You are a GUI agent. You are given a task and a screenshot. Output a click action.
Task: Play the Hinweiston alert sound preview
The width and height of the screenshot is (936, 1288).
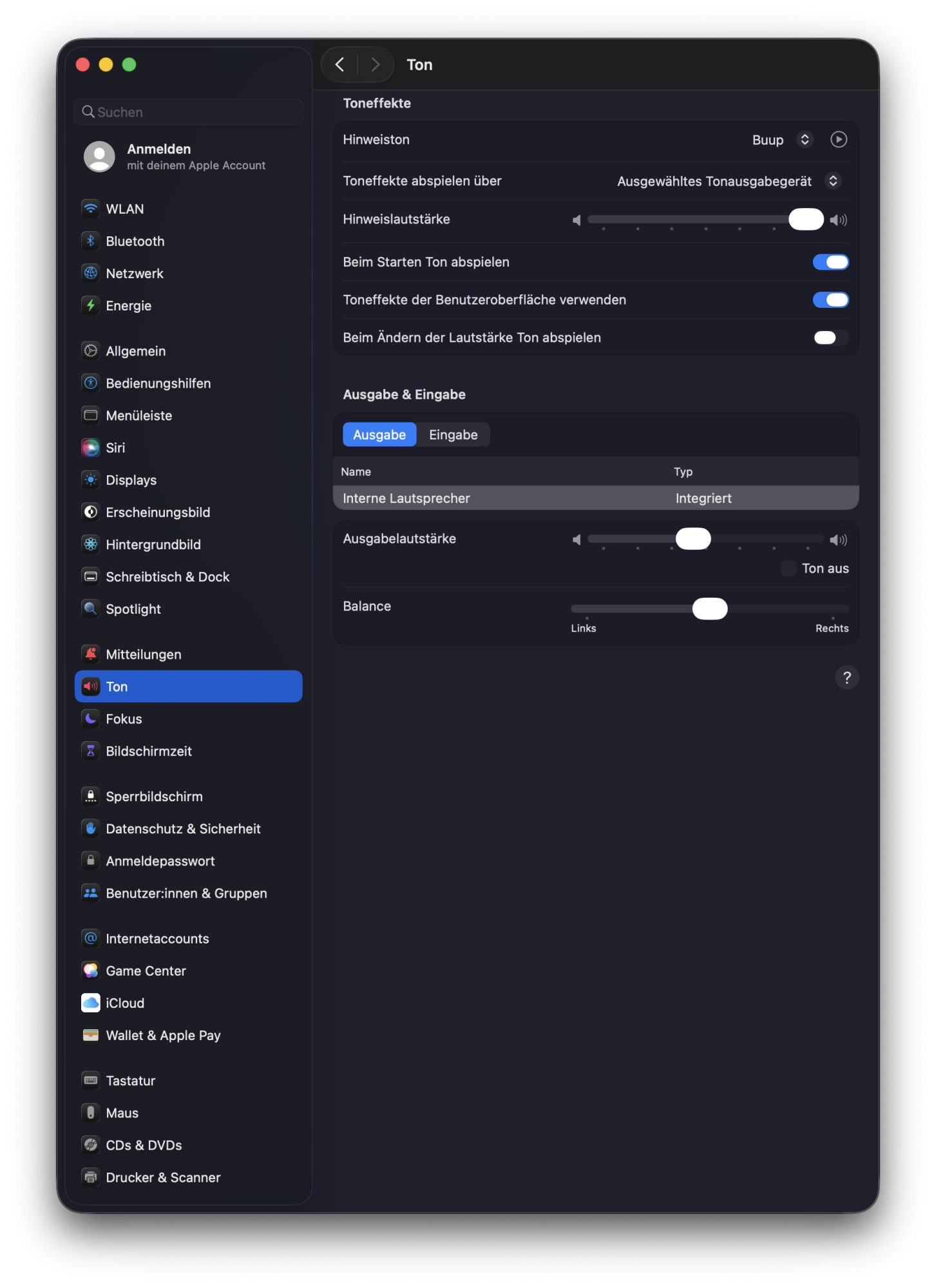[838, 140]
